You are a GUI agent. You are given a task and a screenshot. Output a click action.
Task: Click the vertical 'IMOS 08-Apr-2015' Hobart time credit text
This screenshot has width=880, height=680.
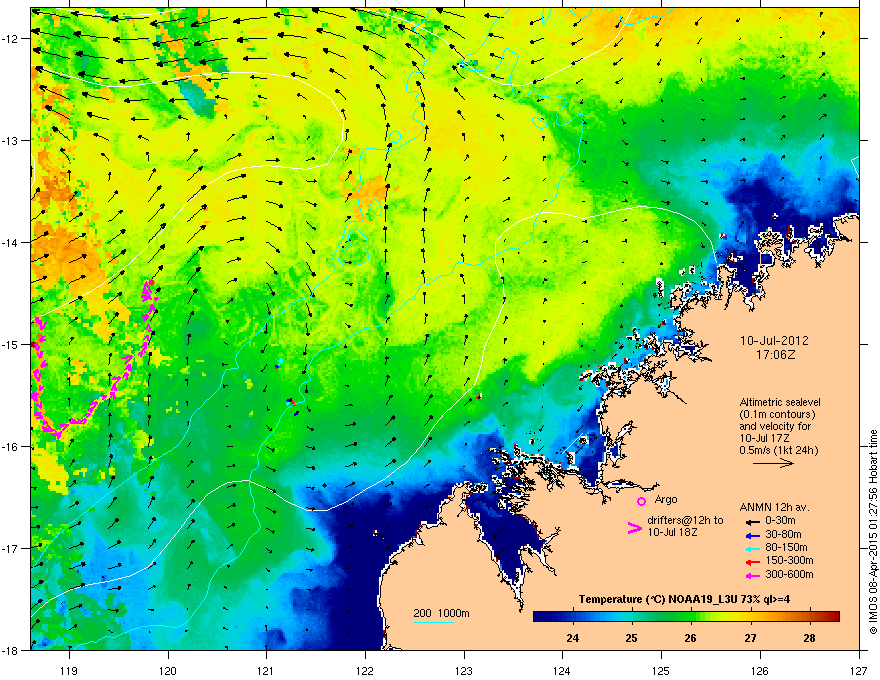pos(873,532)
